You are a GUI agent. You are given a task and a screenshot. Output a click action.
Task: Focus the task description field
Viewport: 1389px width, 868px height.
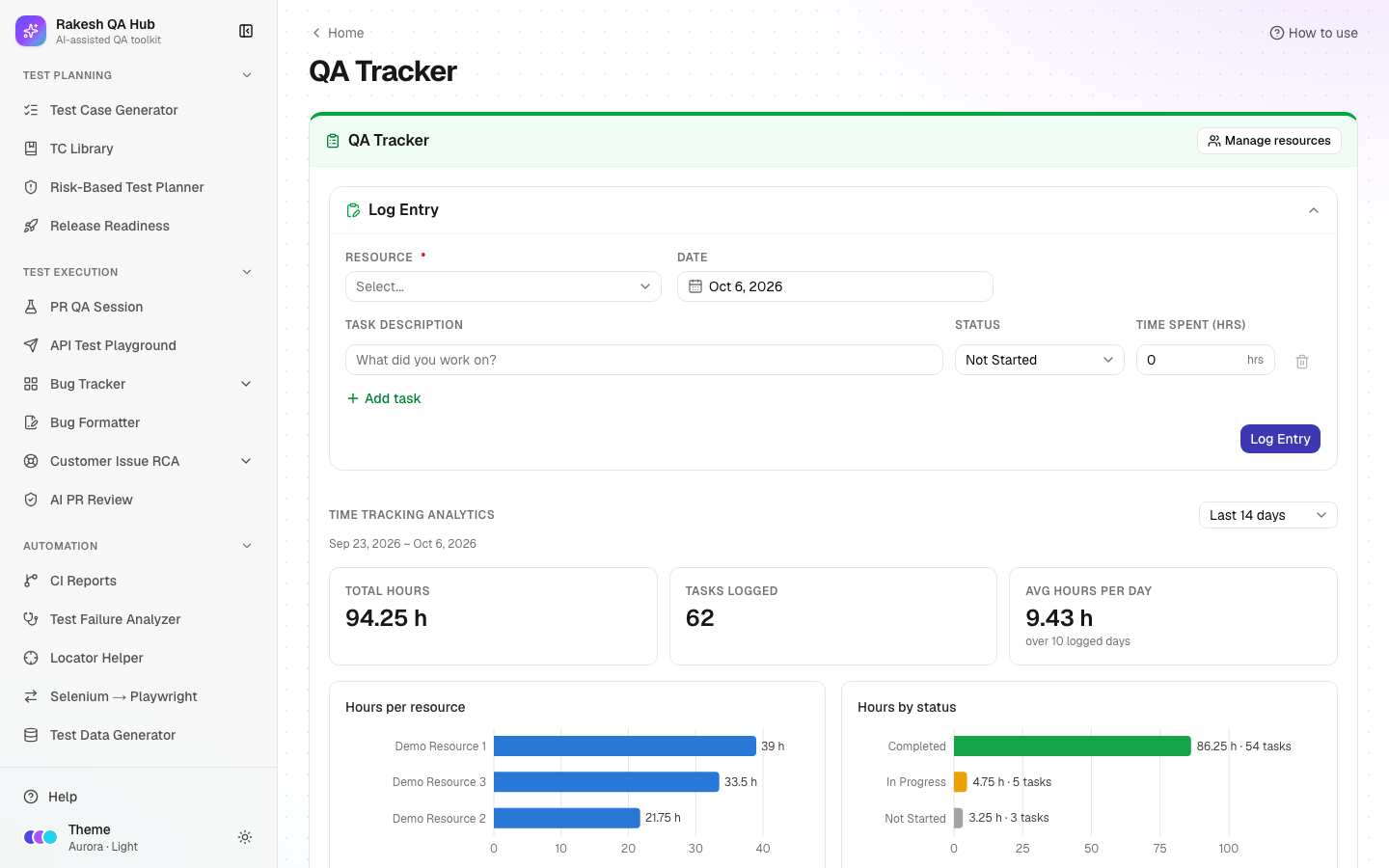click(x=644, y=360)
